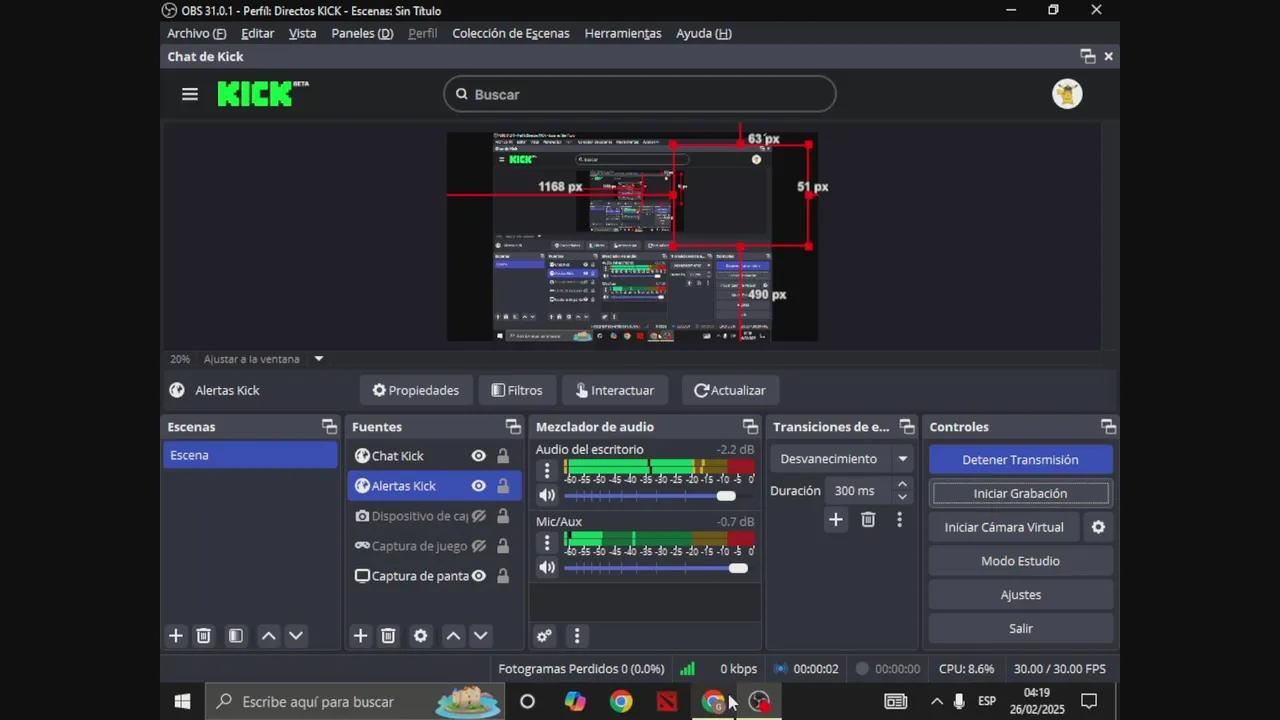
Task: Hide the Chat Kick source
Action: (479, 456)
